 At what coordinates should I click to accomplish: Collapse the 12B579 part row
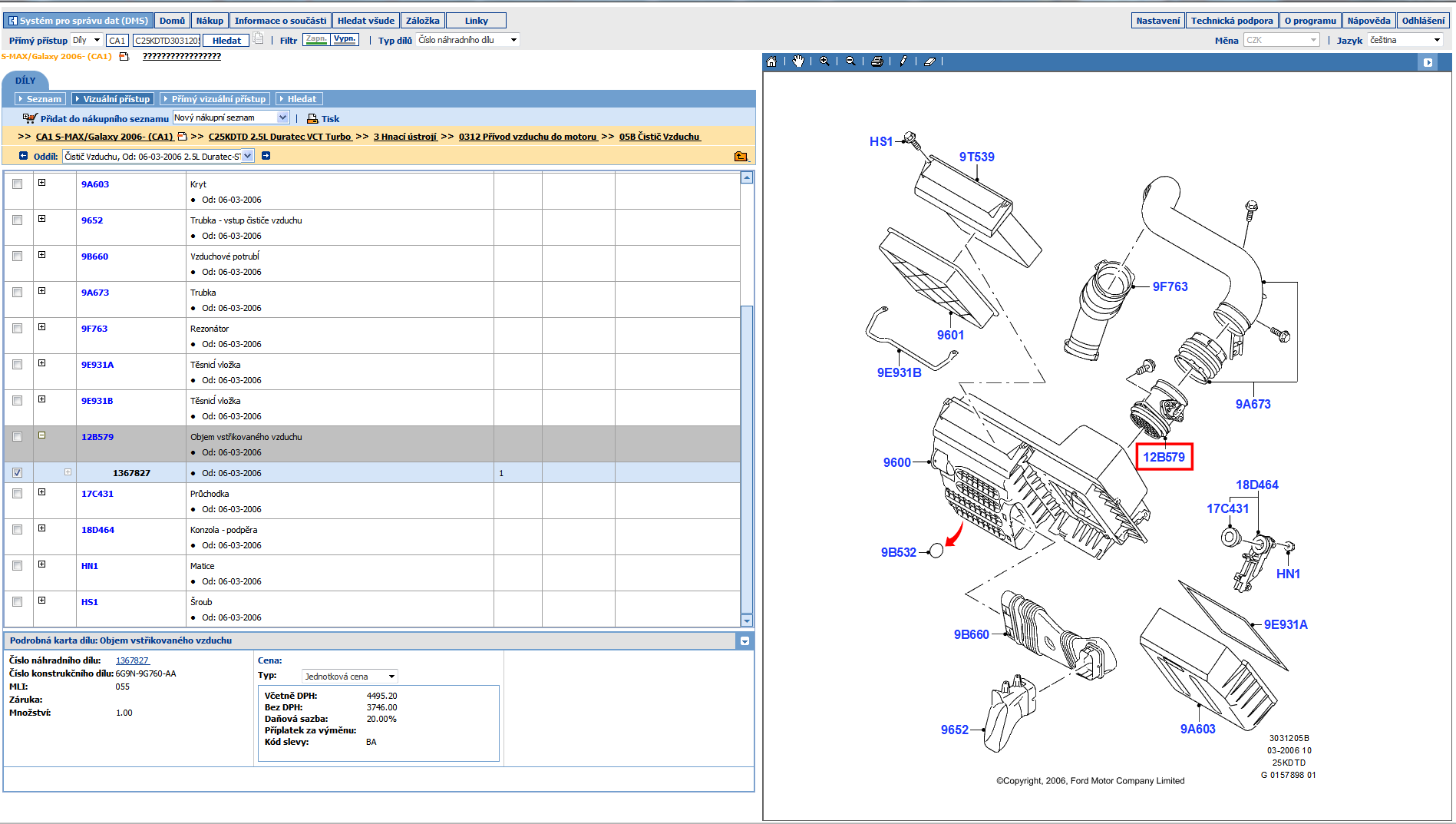tap(42, 435)
